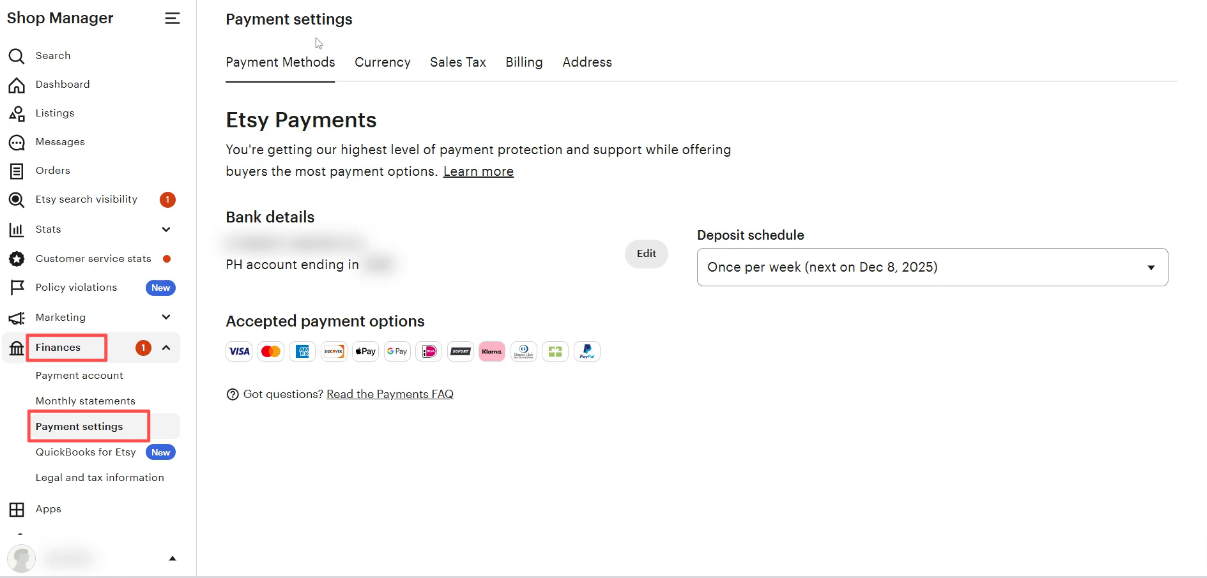Expand the Marketing submenu chevron
Image resolution: width=1207 pixels, height=578 pixels.
(166, 318)
